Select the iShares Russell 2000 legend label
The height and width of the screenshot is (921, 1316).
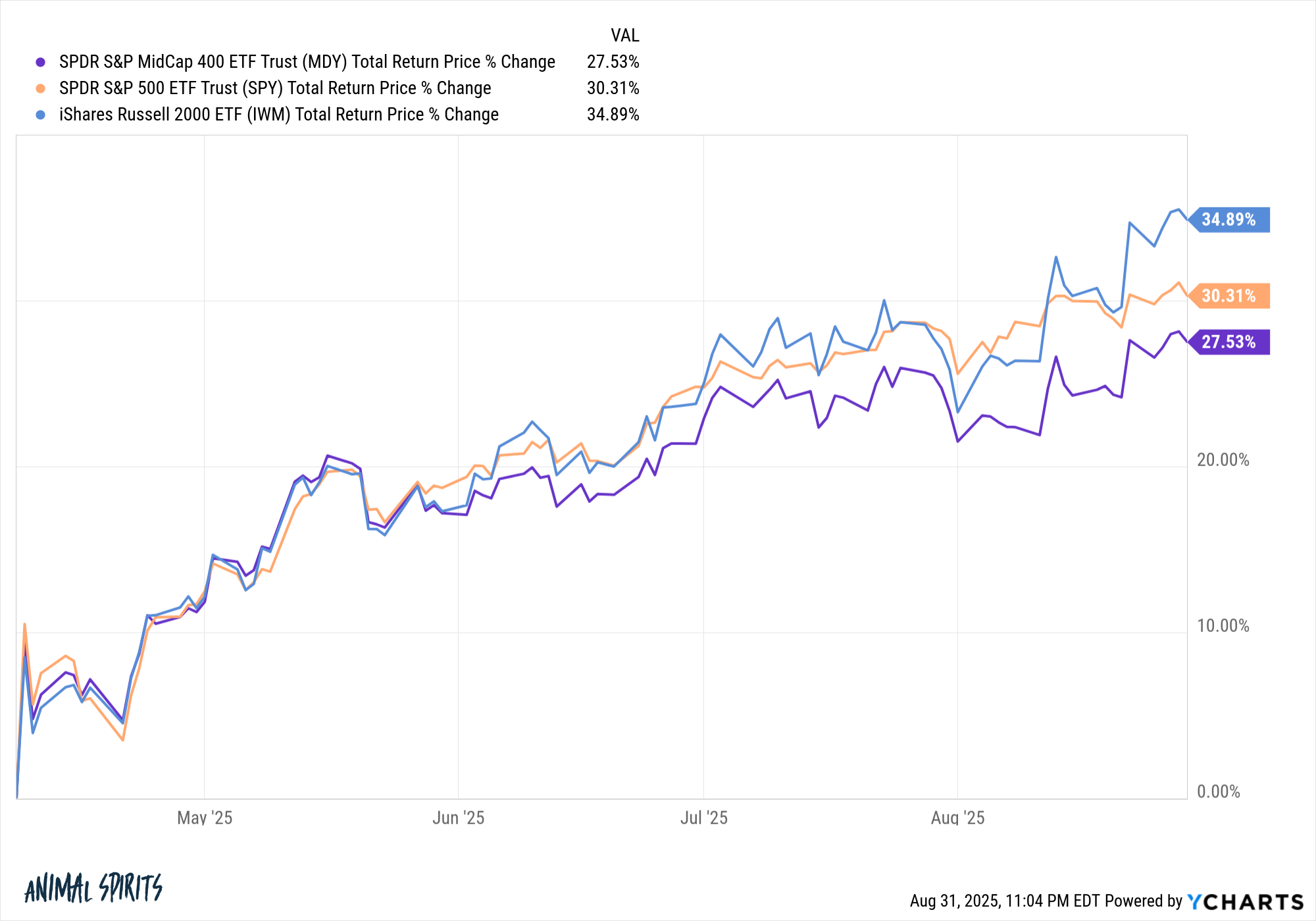pos(279,115)
